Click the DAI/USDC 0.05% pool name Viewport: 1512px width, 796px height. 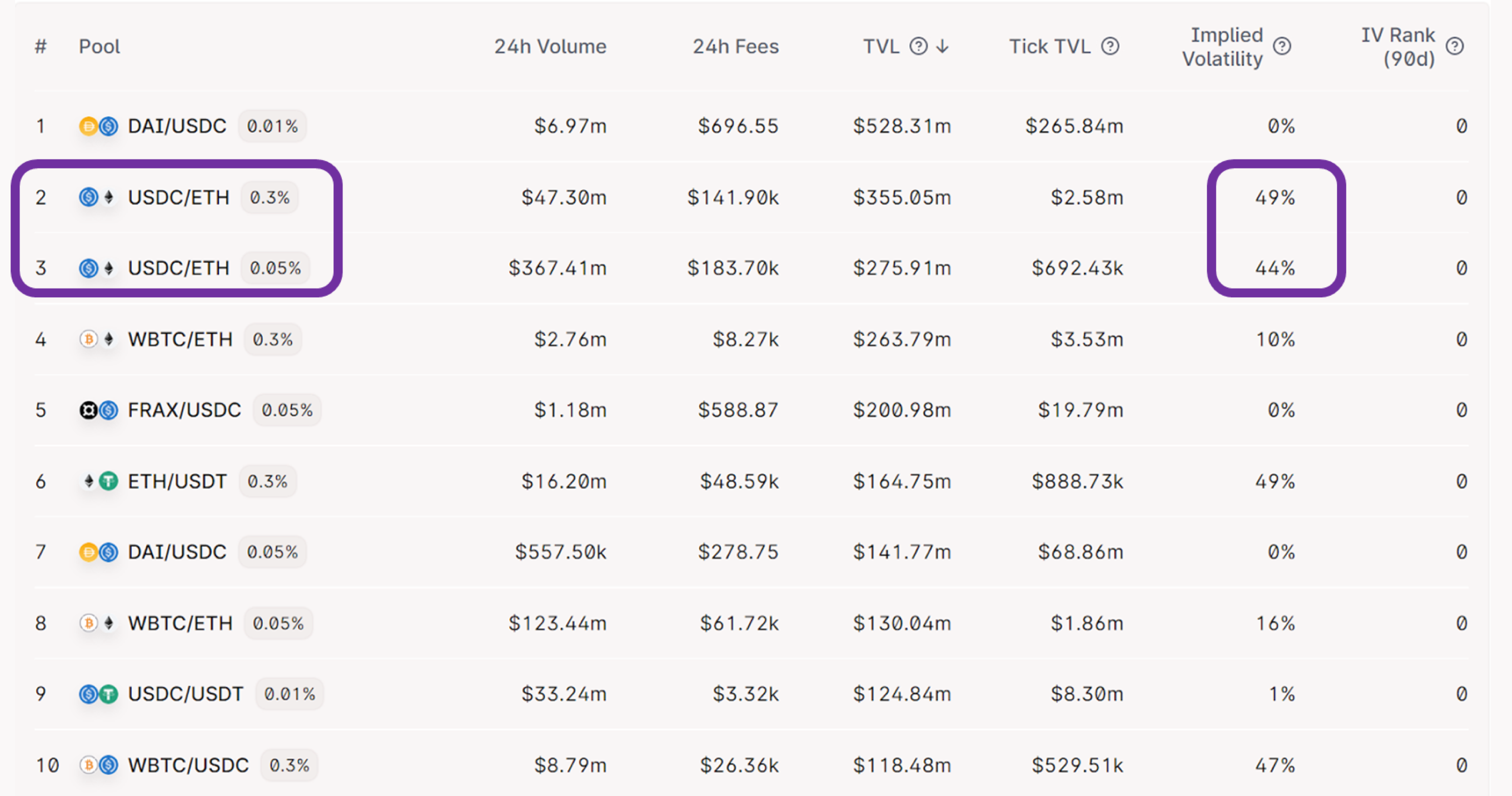177,553
